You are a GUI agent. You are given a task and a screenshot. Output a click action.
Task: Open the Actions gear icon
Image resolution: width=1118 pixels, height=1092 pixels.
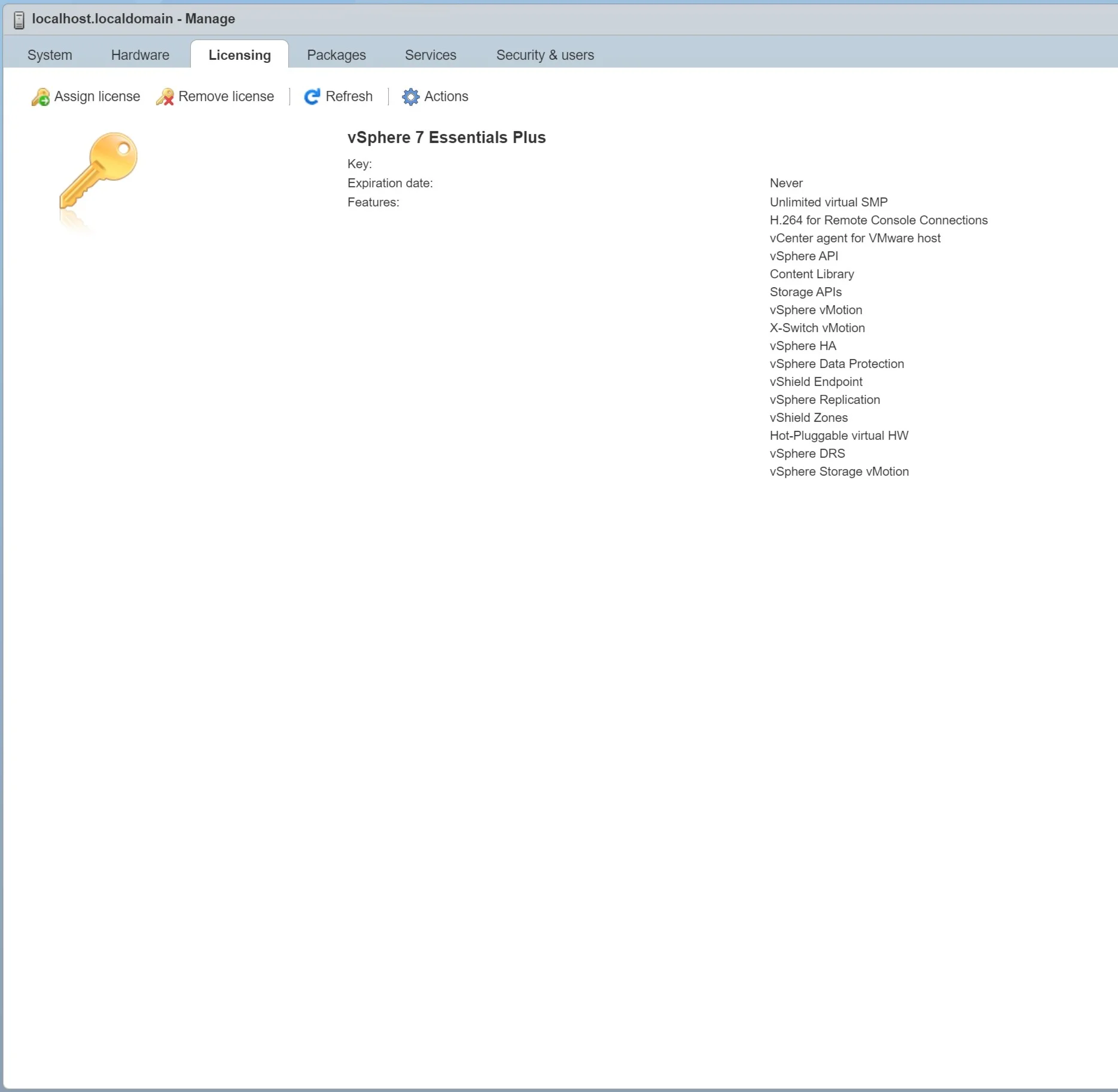tap(410, 97)
